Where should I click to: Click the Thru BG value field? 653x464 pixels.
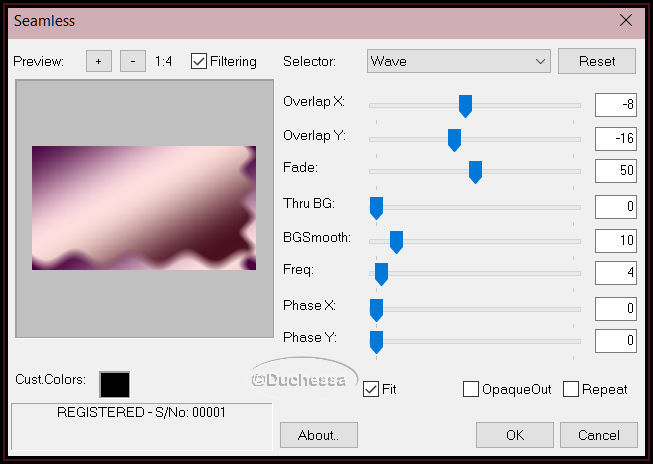pos(616,207)
